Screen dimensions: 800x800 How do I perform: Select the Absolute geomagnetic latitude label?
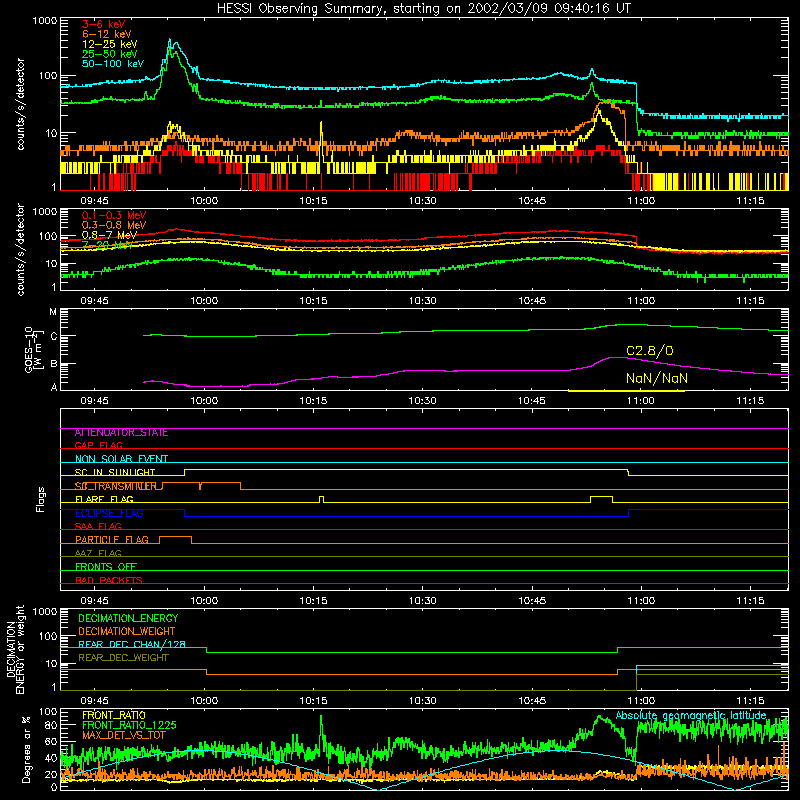(x=691, y=716)
